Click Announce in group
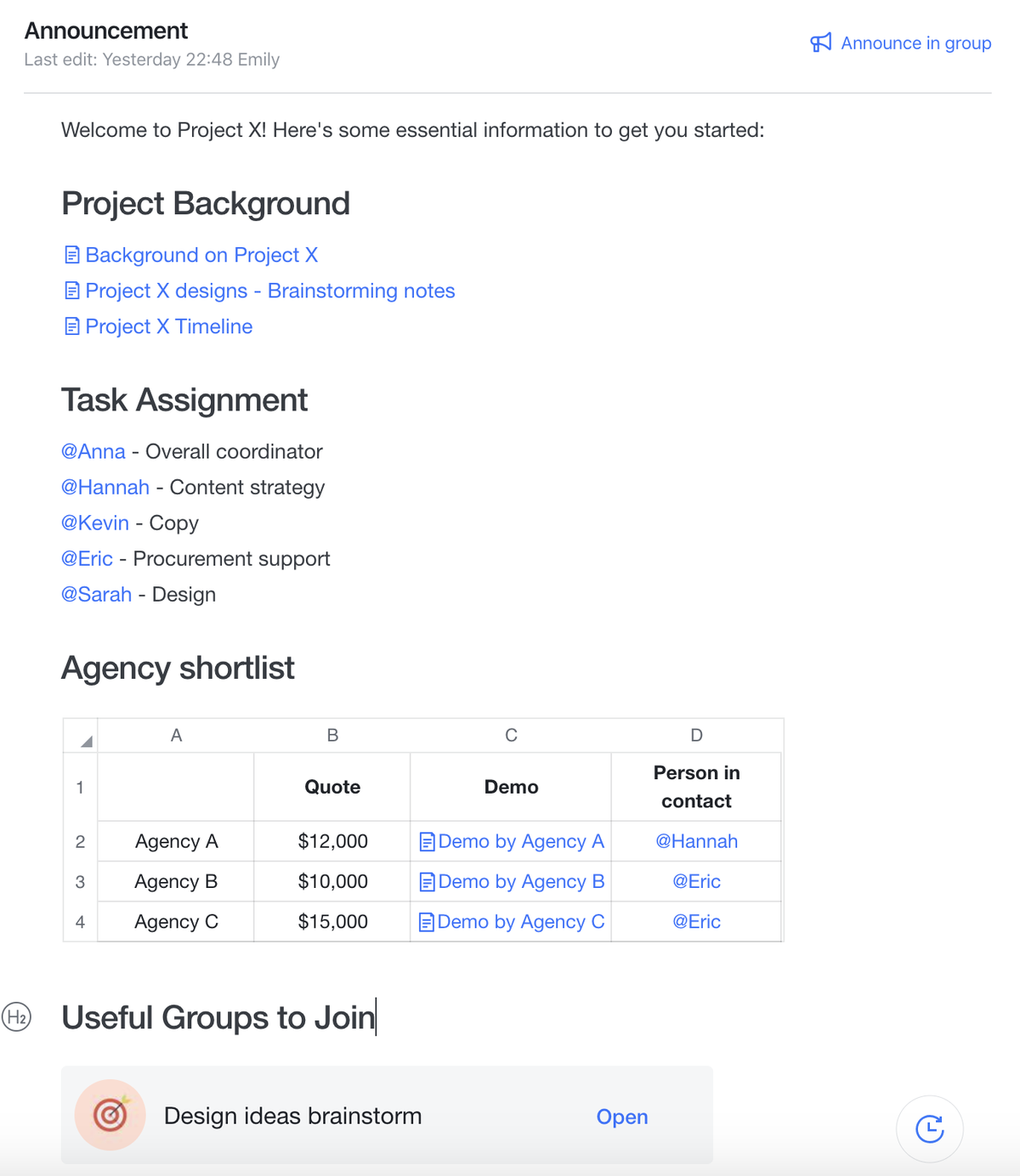The width and height of the screenshot is (1020, 1176). (916, 42)
